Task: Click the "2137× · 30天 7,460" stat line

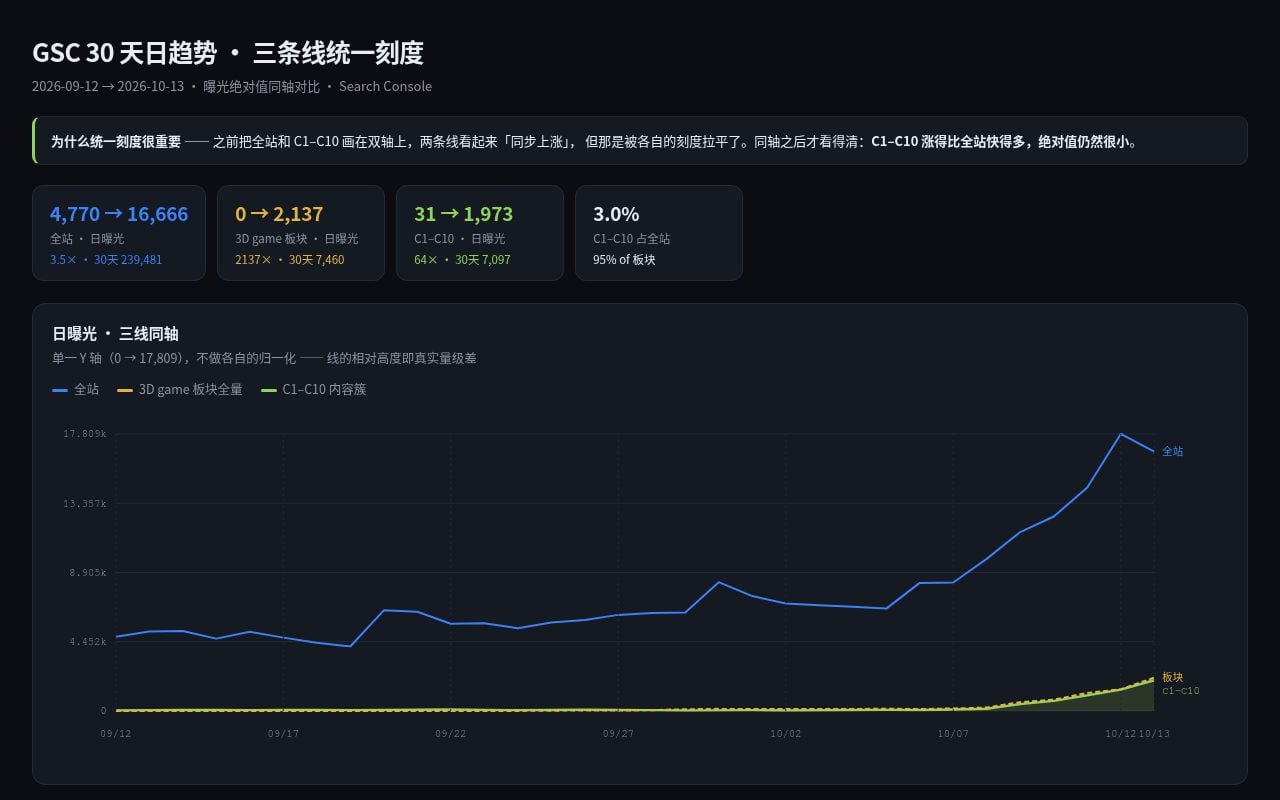Action: (x=289, y=260)
